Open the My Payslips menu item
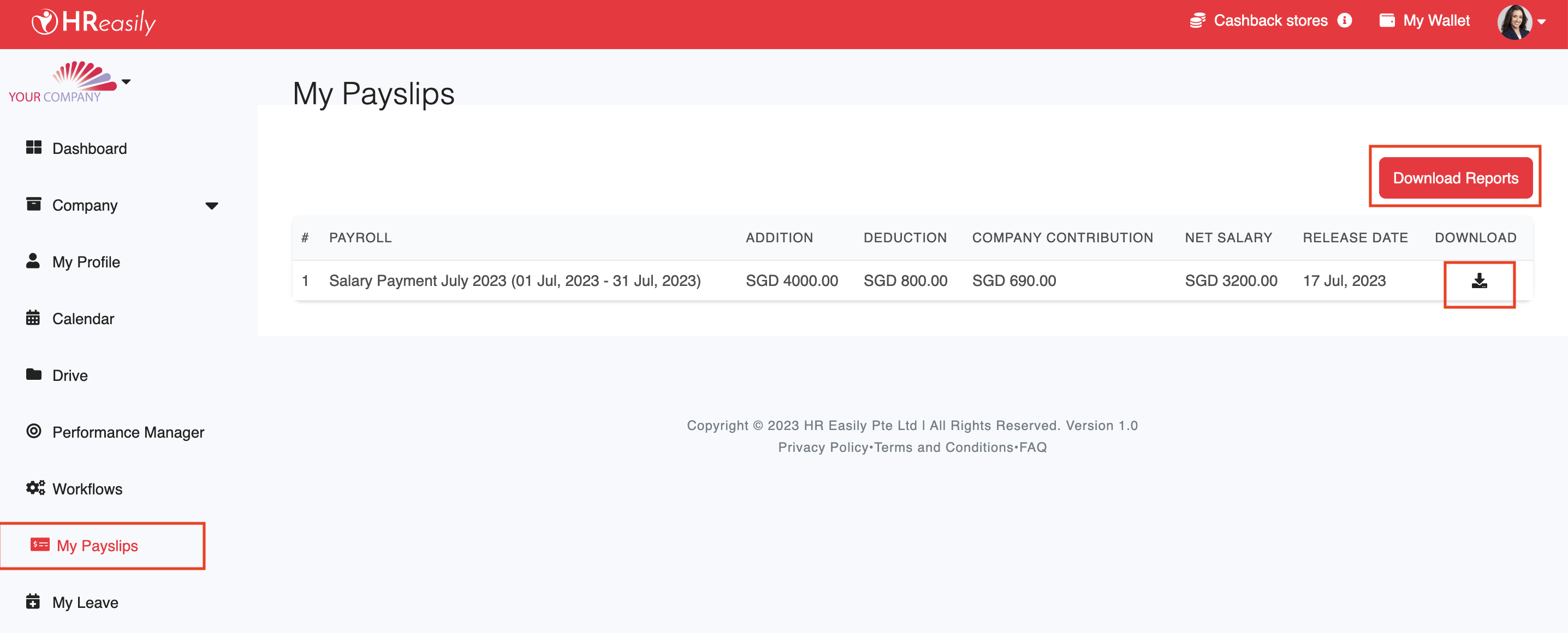This screenshot has width=1568, height=633. [97, 545]
